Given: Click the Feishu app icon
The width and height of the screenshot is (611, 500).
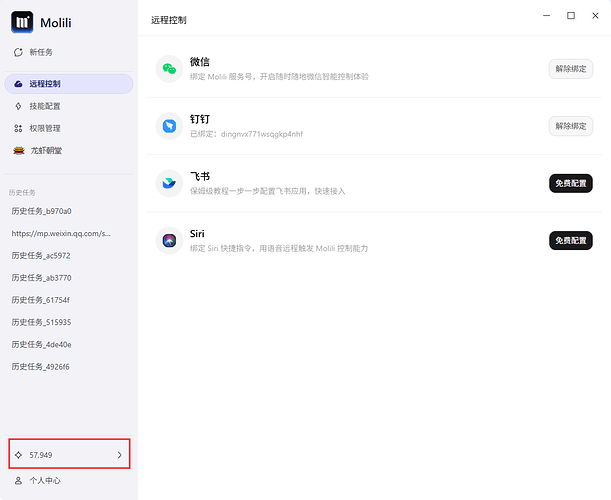Looking at the screenshot, I should (169, 183).
